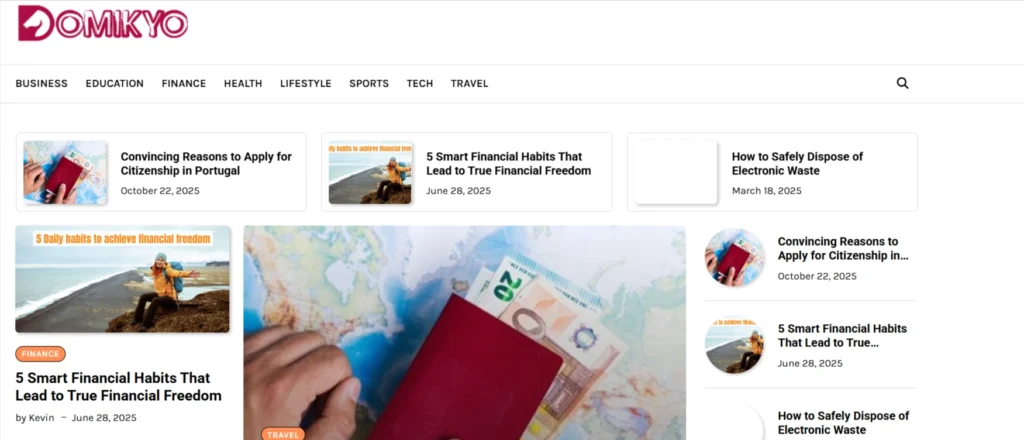Click the large hiker financial freedom image
This screenshot has height=440, width=1024.
pos(122,279)
